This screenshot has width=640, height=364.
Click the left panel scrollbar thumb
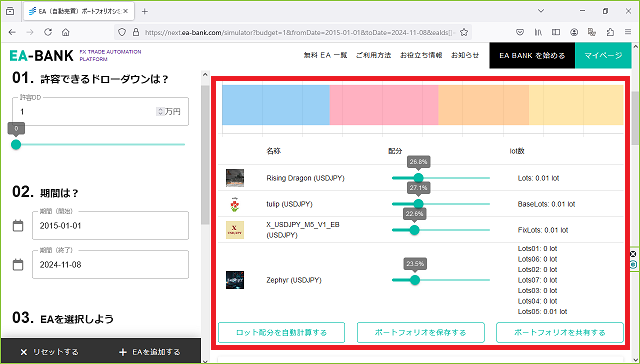205,155
